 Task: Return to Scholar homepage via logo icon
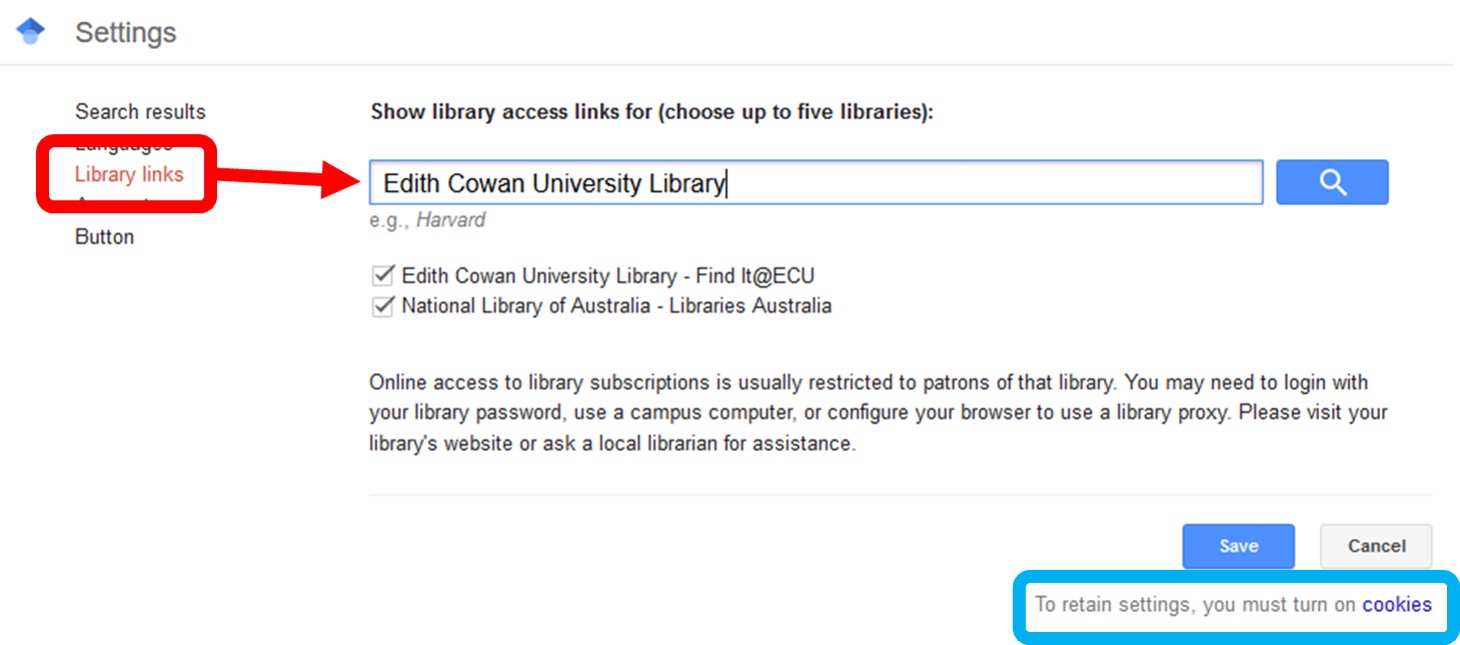click(x=30, y=29)
